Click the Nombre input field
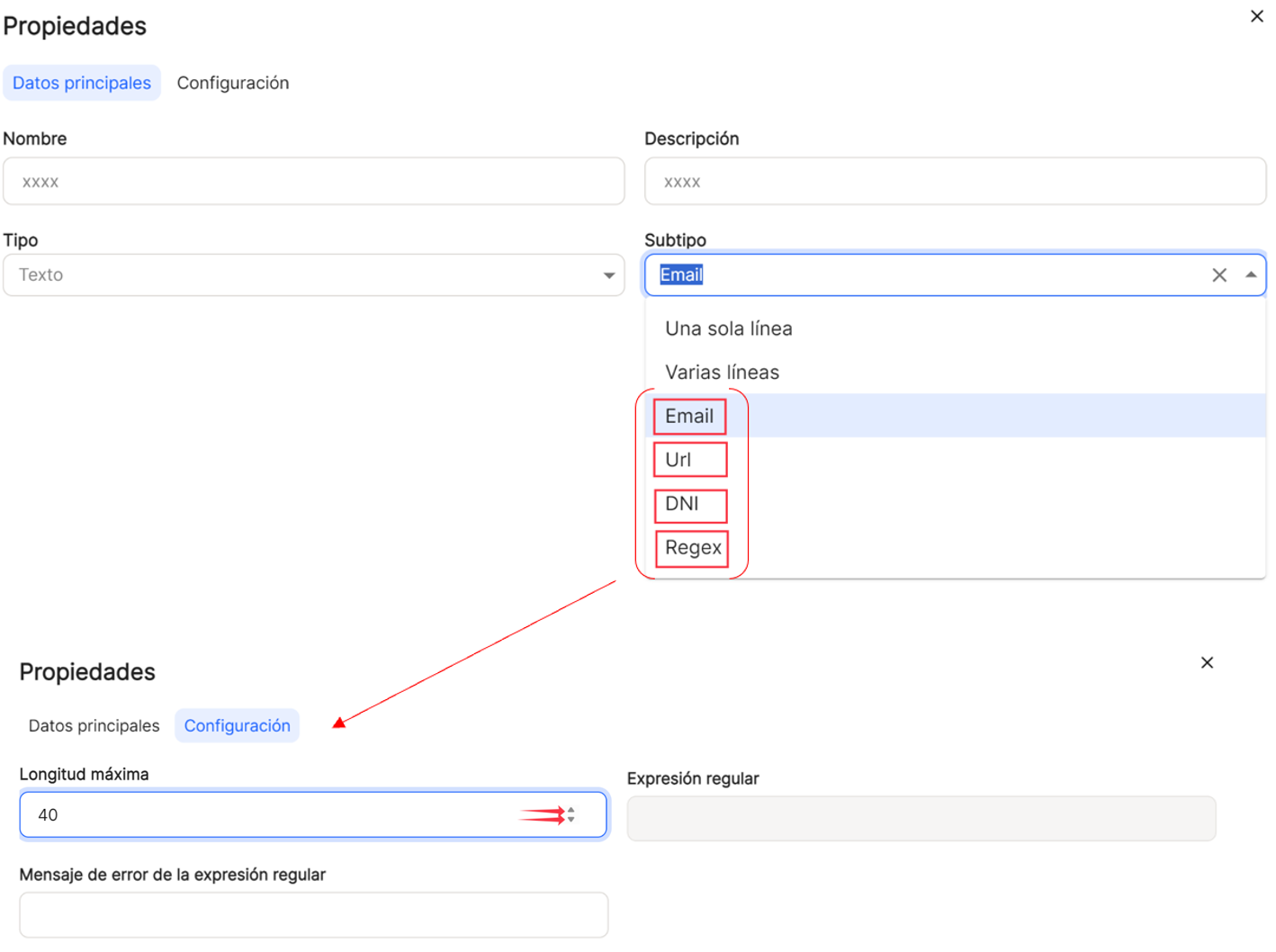 tap(313, 182)
